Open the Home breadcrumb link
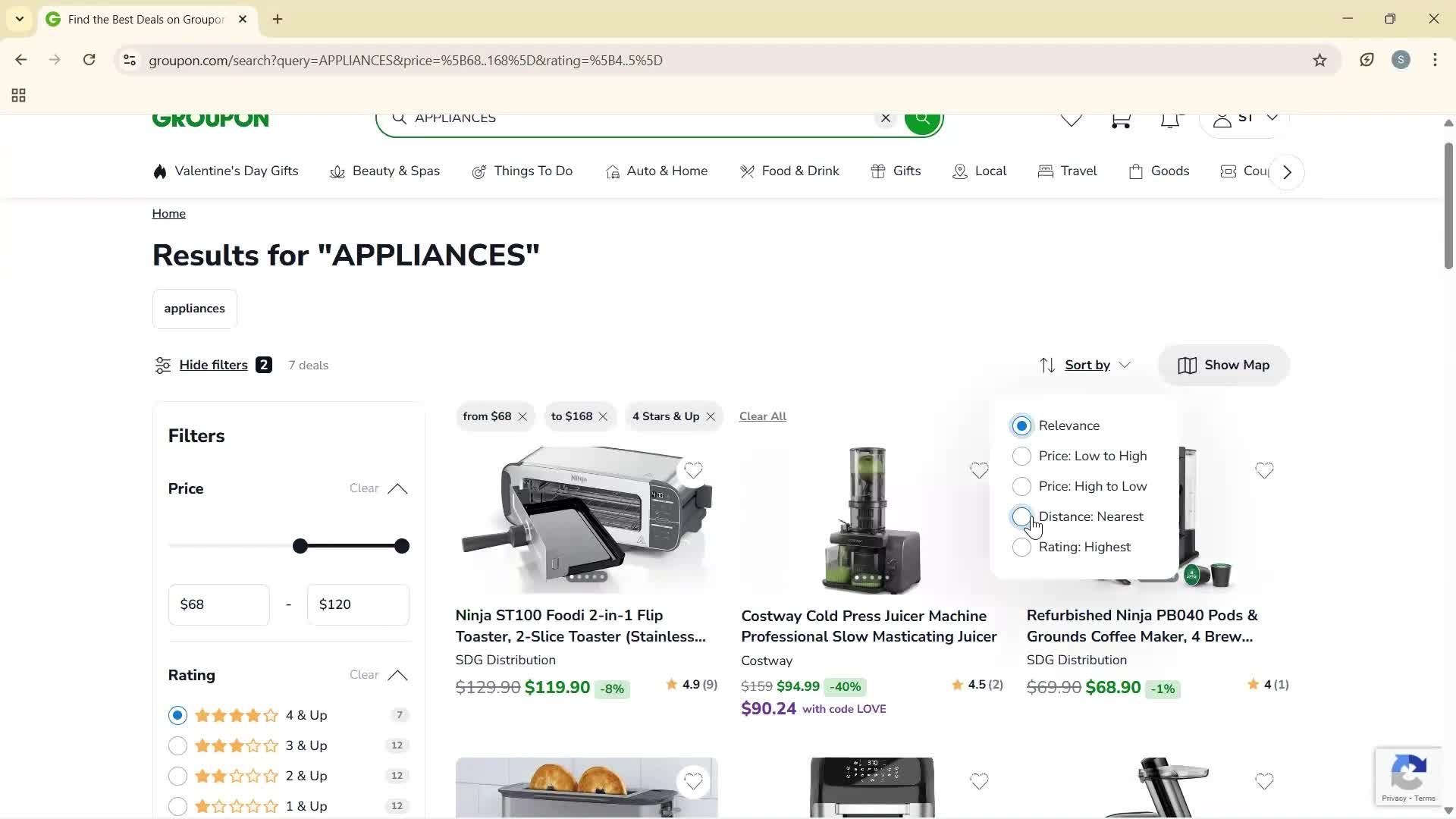1456x819 pixels. click(x=168, y=213)
